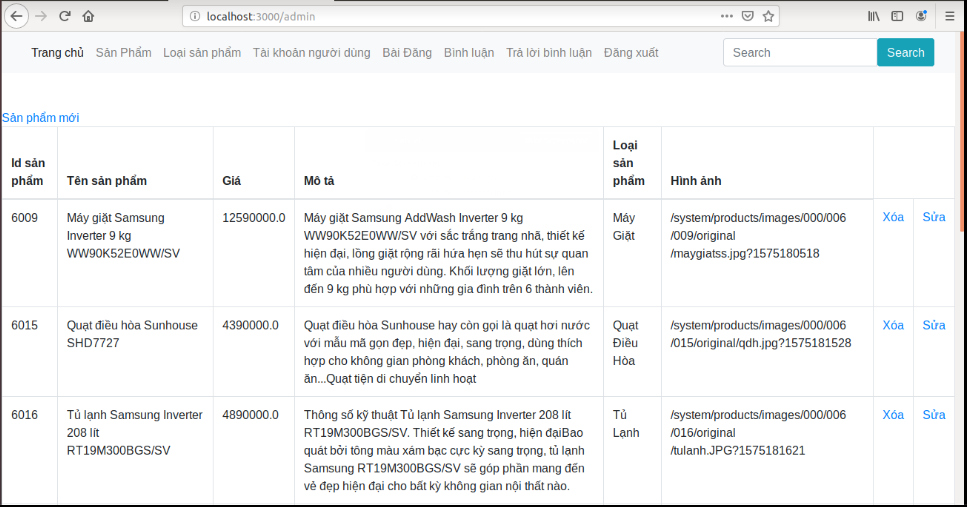This screenshot has height=507, width=967.
Task: Open Loại sản phẩm nav item
Action: pyautogui.click(x=202, y=52)
